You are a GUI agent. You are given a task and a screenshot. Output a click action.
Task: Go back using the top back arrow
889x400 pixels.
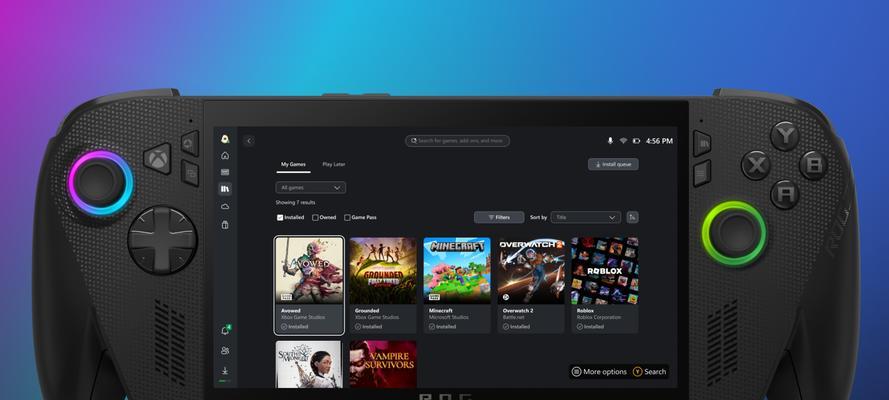click(x=249, y=141)
